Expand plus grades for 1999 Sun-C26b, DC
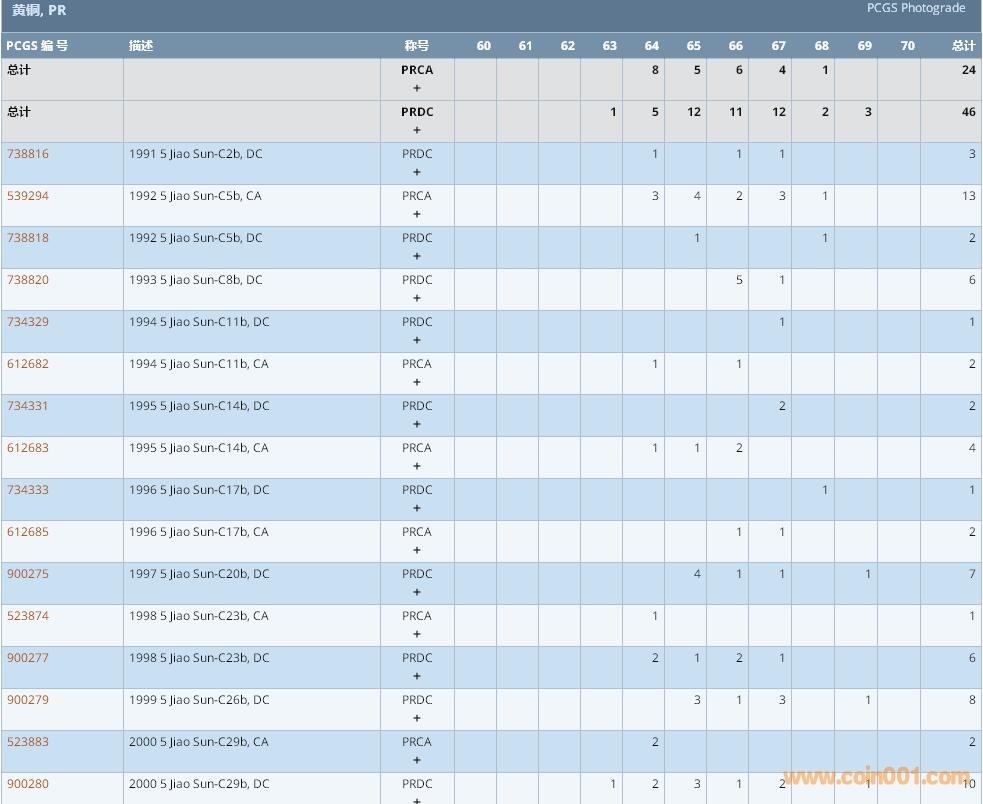 click(417, 718)
